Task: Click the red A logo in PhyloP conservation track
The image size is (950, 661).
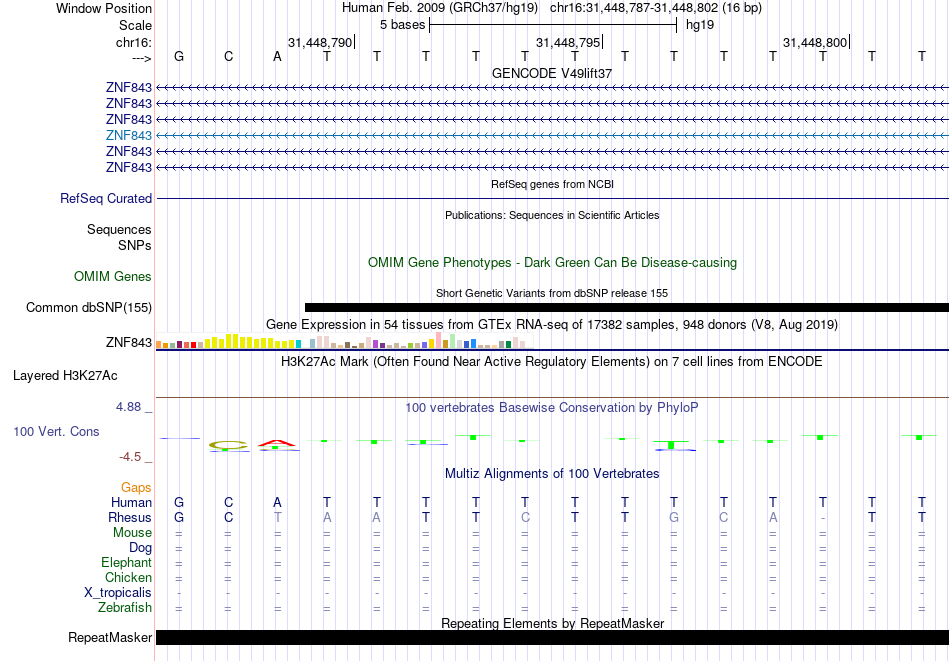Action: tap(277, 444)
